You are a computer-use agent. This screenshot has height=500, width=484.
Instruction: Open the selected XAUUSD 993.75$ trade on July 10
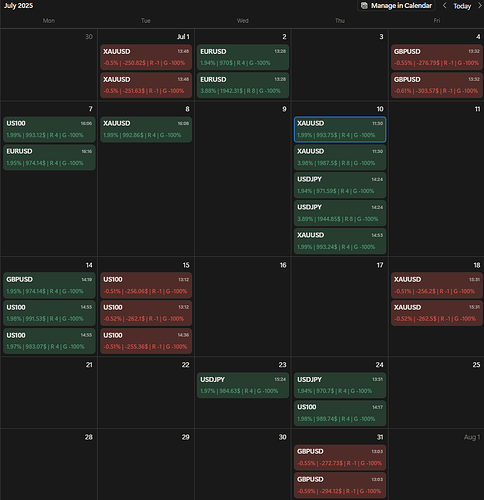coord(340,129)
